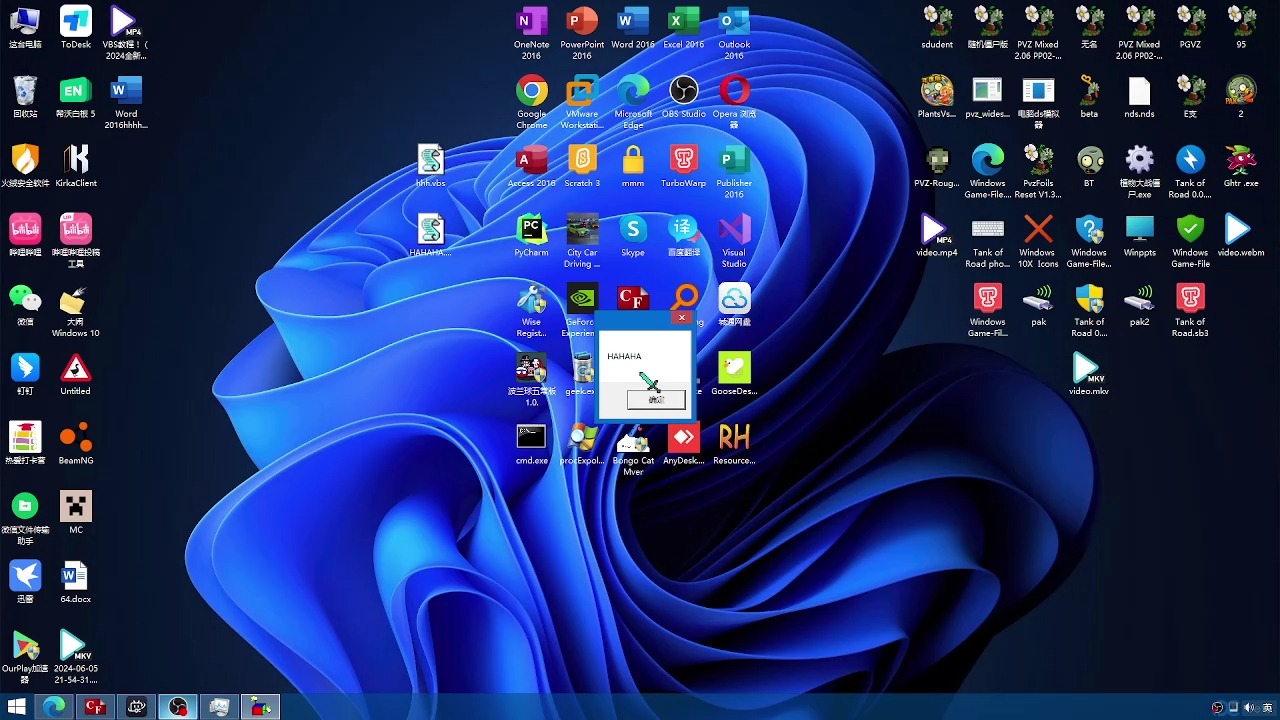This screenshot has height=720, width=1280.
Task: Open the sdudent desktop icon
Action: coord(937,27)
